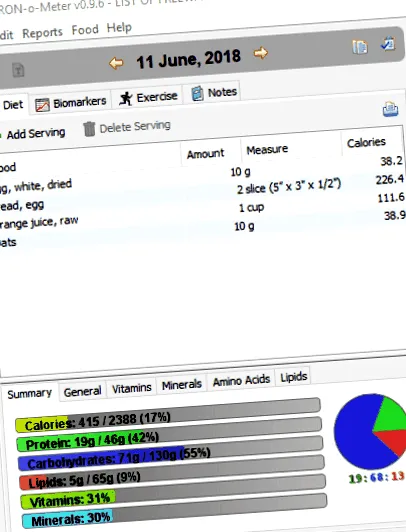
Task: Click the Protein 19g / 46g progress bar
Action: (170, 435)
